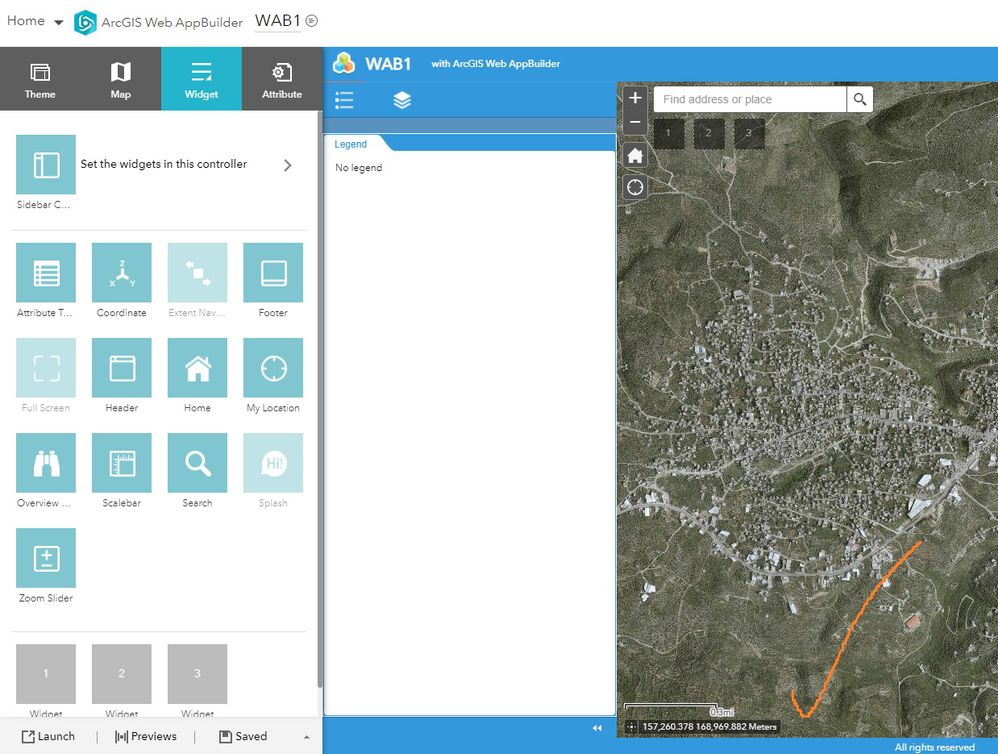Zoom out on the map

pos(635,122)
